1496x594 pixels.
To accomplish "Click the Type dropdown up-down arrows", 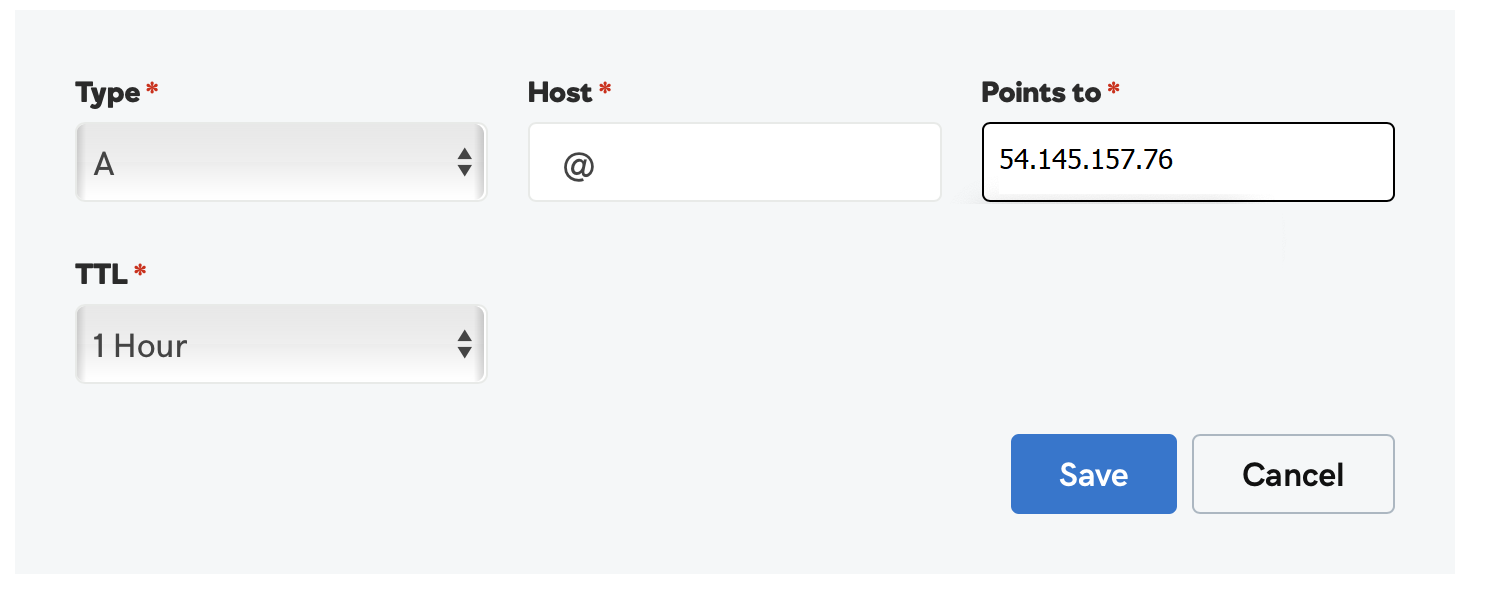I will tap(464, 162).
